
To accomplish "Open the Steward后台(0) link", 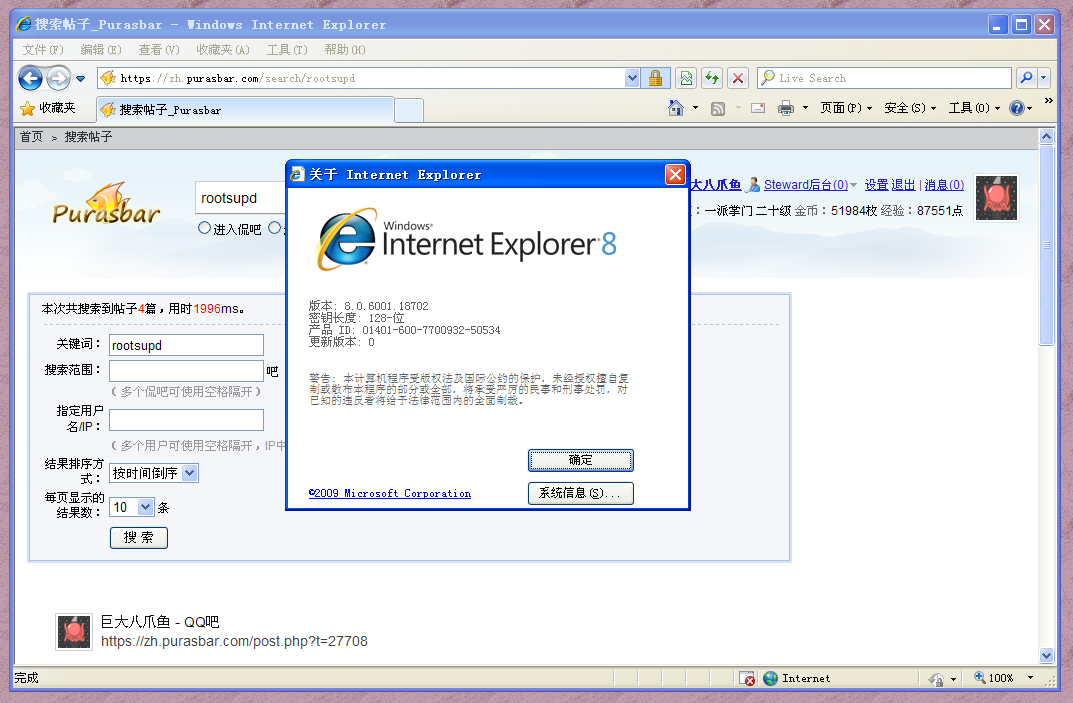I will (x=805, y=185).
